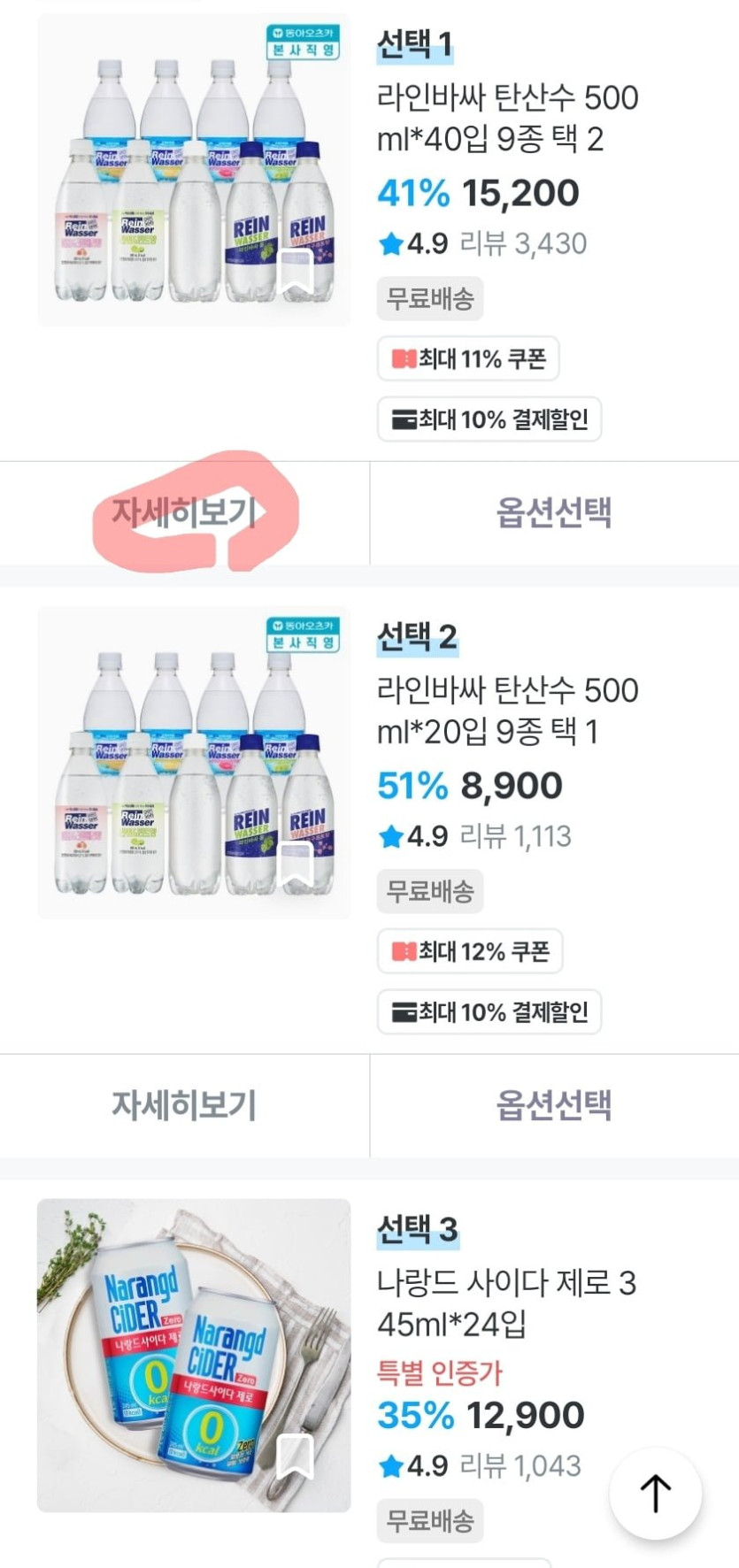Toggle bookmark on 선택 2 탄산수 product
Image resolution: width=739 pixels, height=1568 pixels.
296,865
